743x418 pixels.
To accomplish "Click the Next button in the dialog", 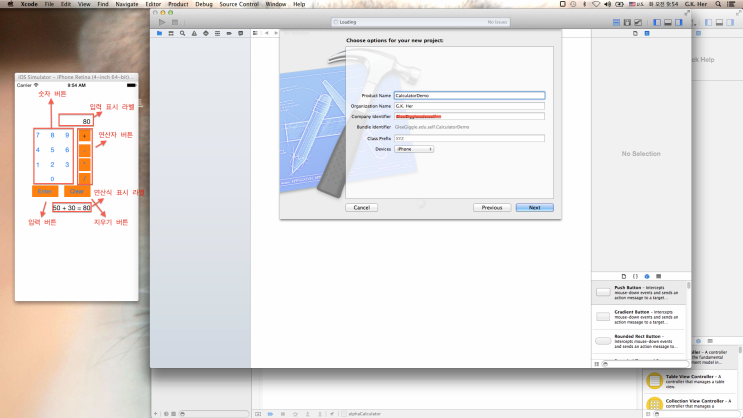I will [x=535, y=208].
